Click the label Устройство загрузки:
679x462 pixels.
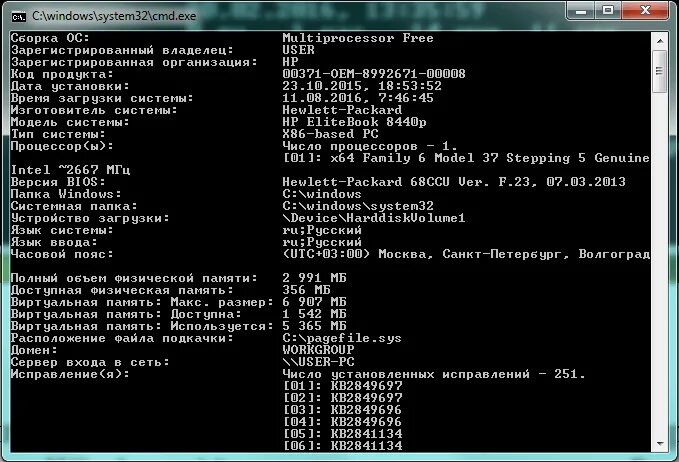90,218
